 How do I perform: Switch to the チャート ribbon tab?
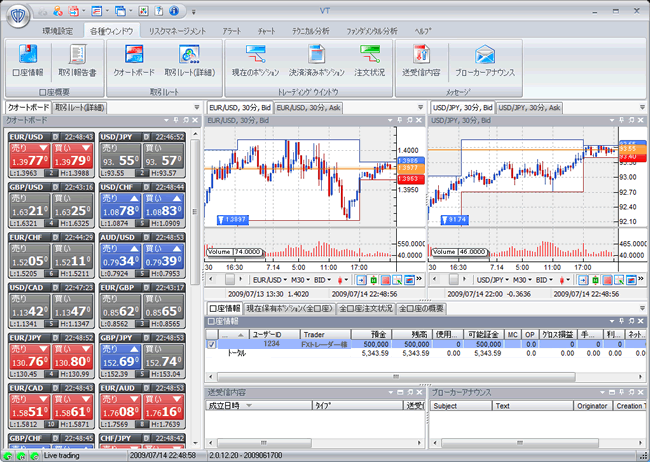click(267, 31)
